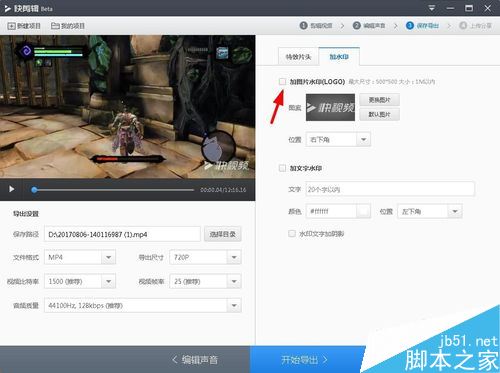This screenshot has height=373, width=500.
Task: Open audio quality 44100Hz dropdown
Action: coord(143,305)
